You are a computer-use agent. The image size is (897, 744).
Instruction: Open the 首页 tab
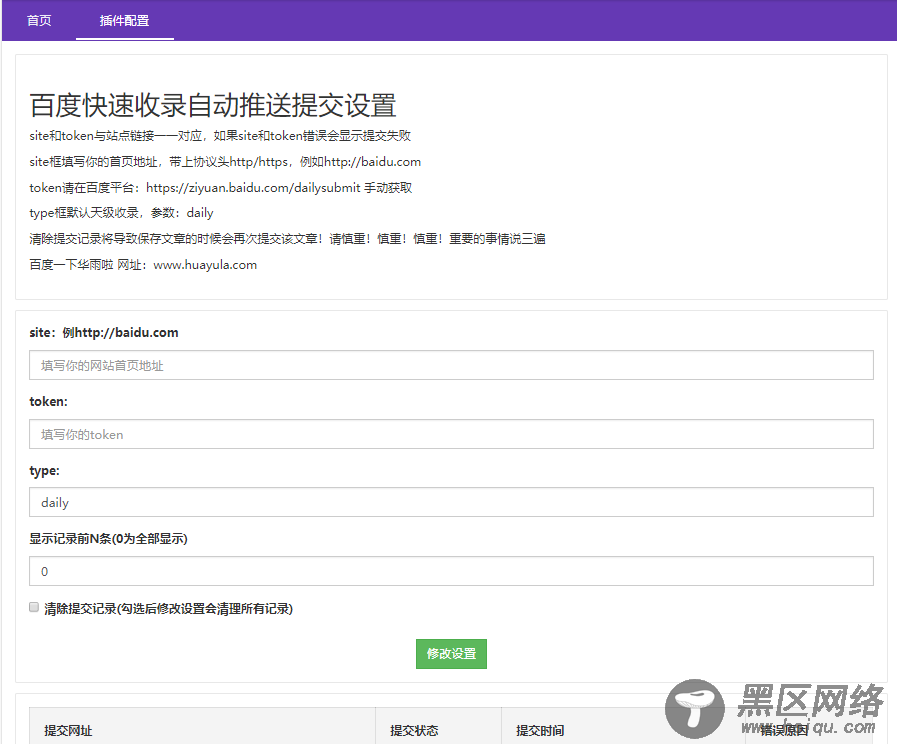[x=39, y=21]
